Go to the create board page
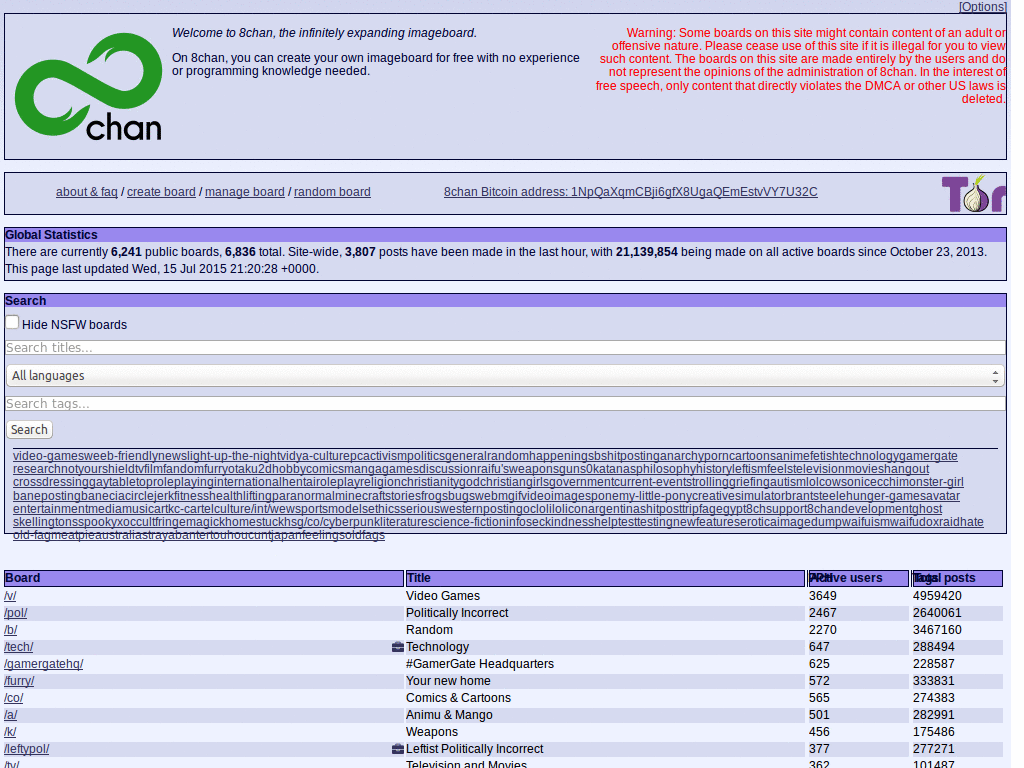The height and width of the screenshot is (768, 1024). tap(161, 192)
